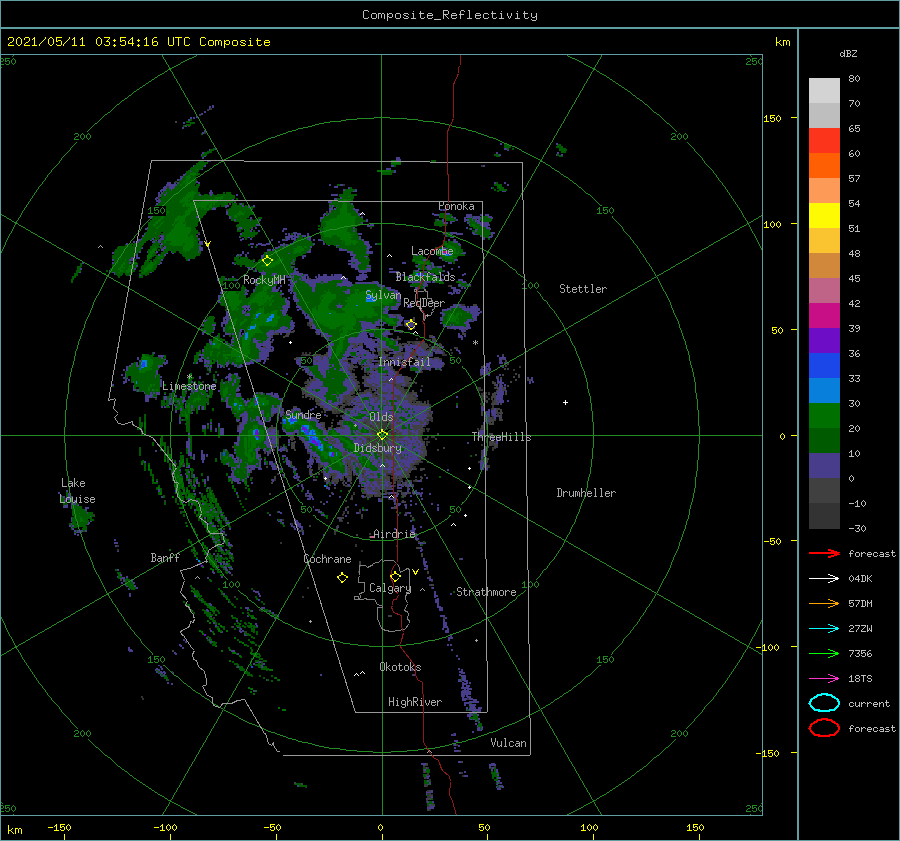Click yellow diamond marker above RockyMH
Viewport: 900px width, 841px height.
tap(267, 261)
